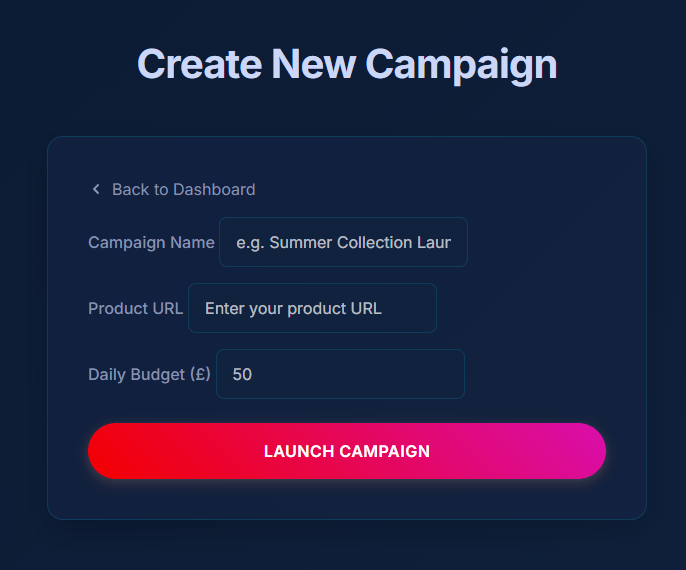Click the empty right end of Product URL field

pyautogui.click(x=411, y=308)
